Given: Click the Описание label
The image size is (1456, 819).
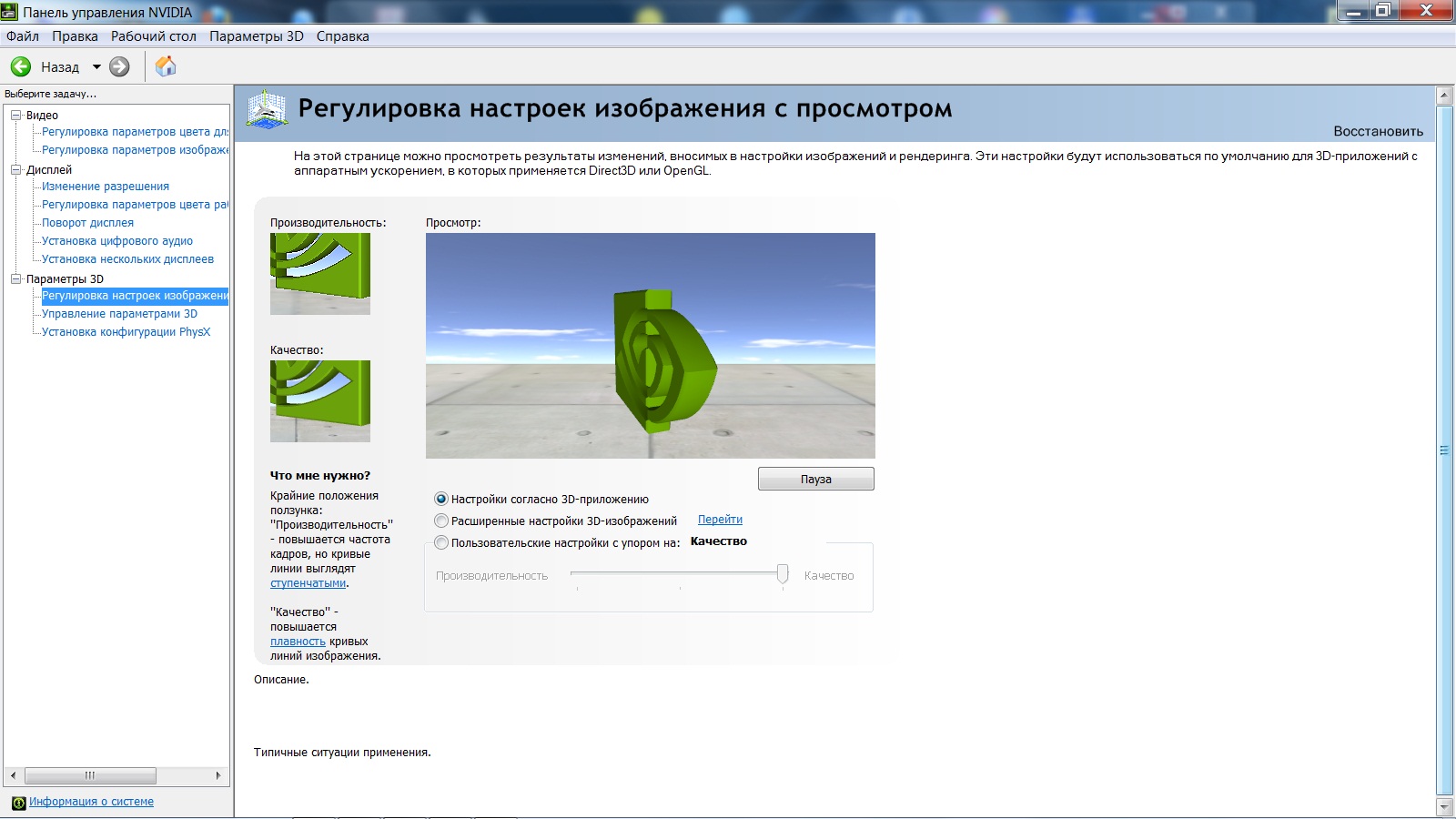Looking at the screenshot, I should click(281, 680).
